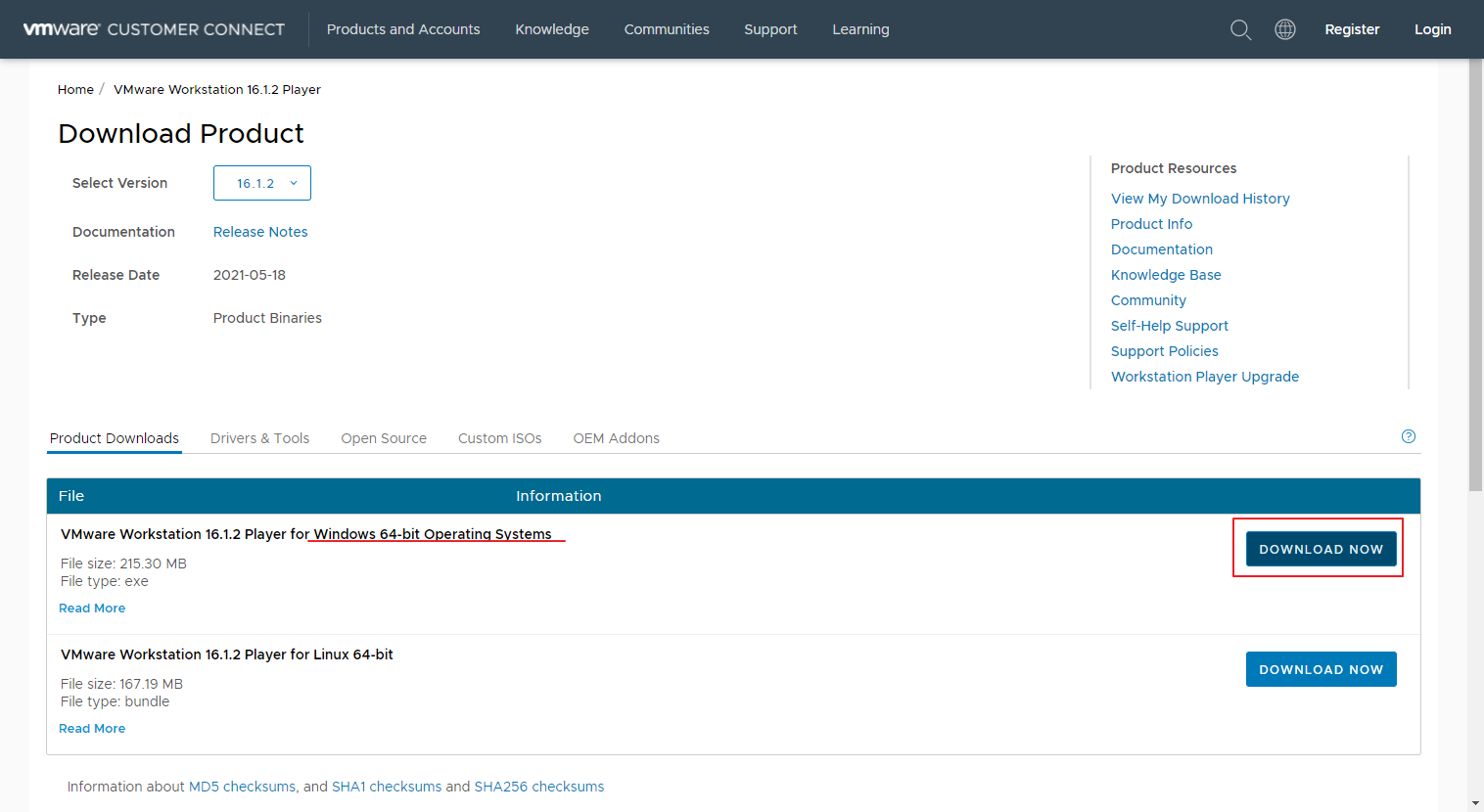Open Workstation Player Upgrade link
The image size is (1484, 812).
(x=1205, y=377)
